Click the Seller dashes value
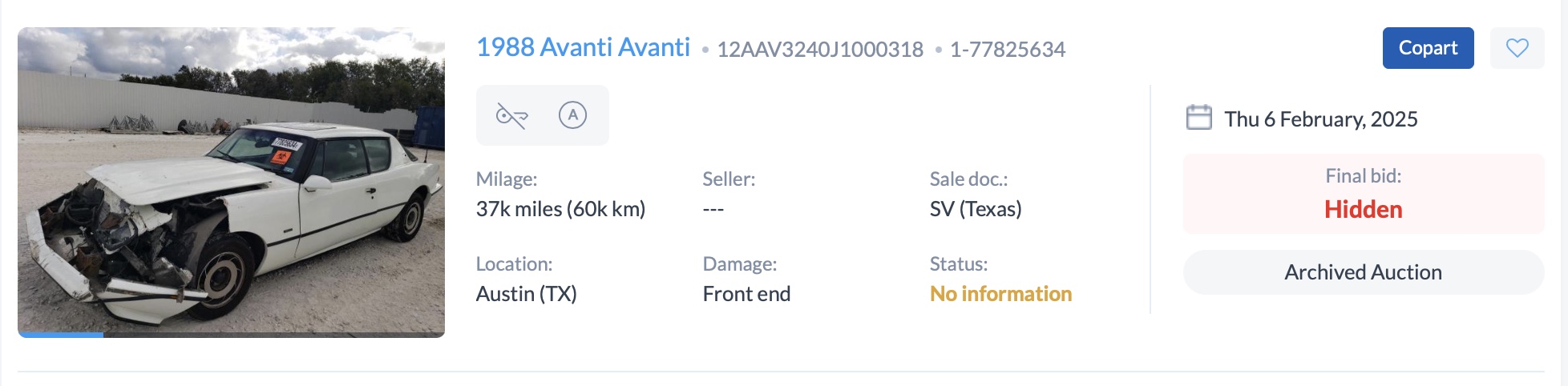 (713, 209)
